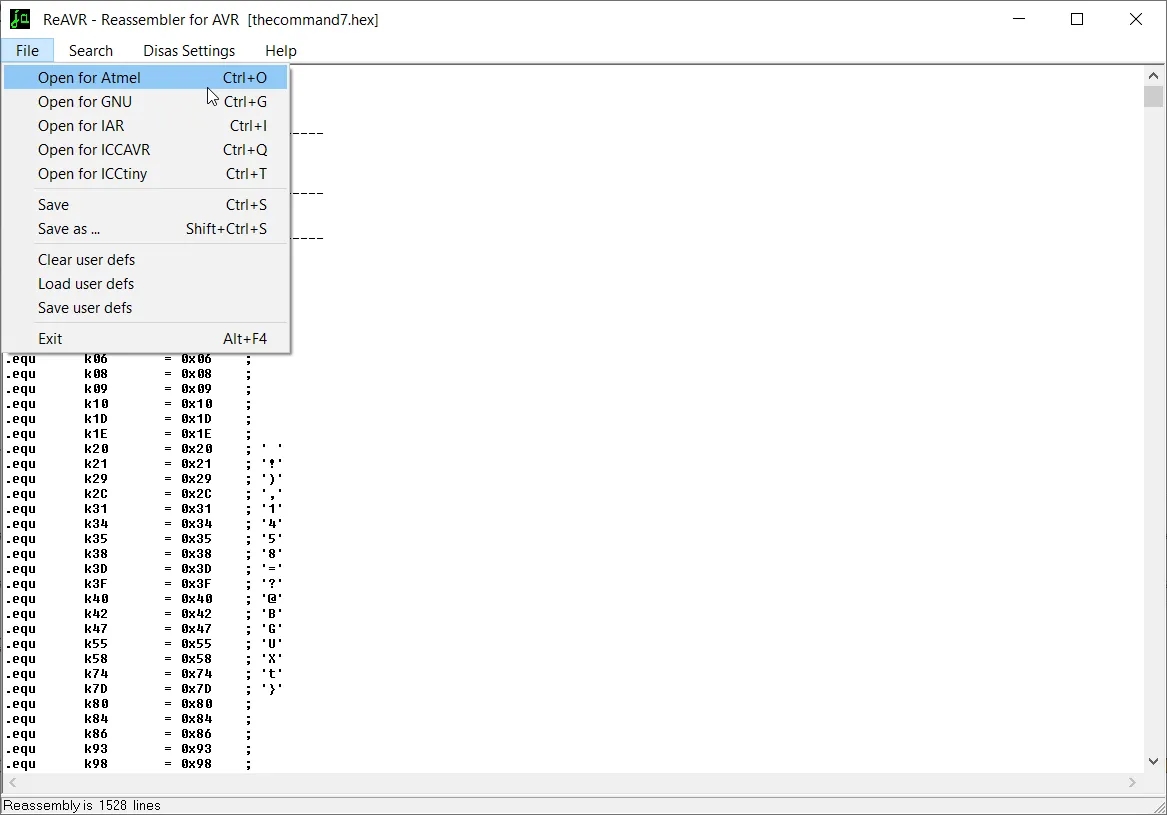This screenshot has width=1167, height=815.
Task: Click Save user defs entry
Action: pyautogui.click(x=85, y=308)
